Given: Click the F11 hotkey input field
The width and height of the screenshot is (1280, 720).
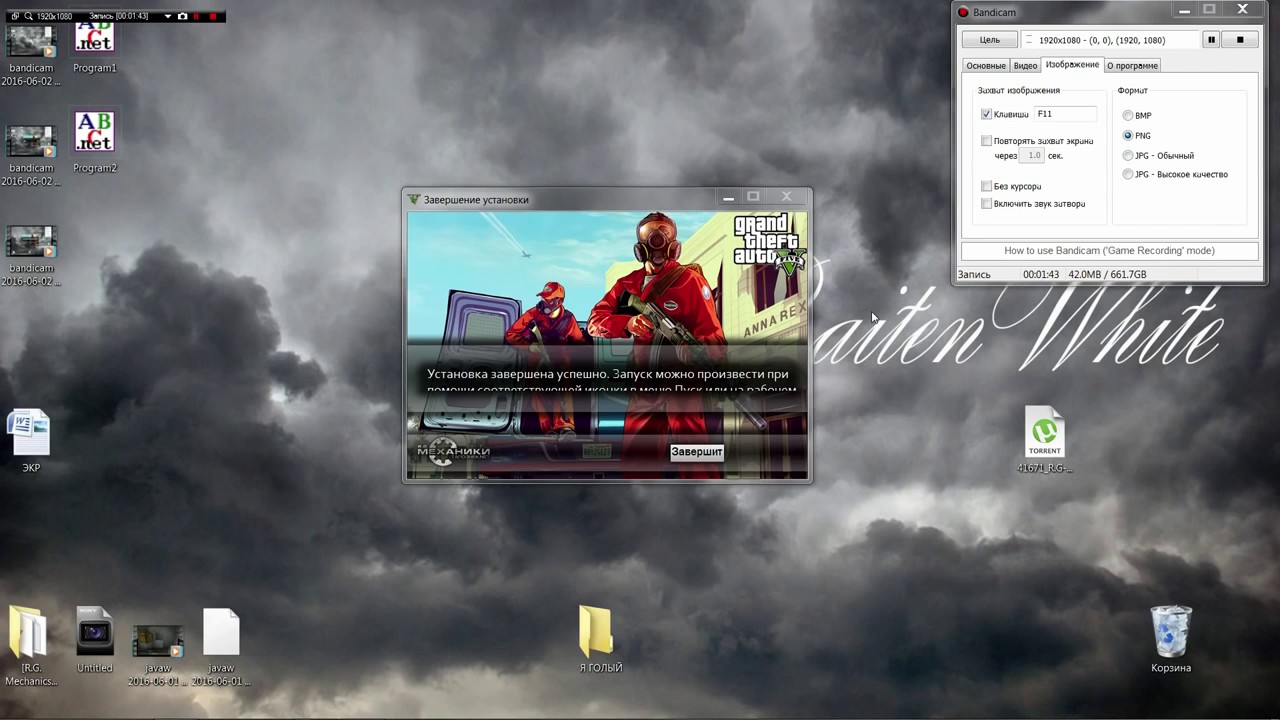Looking at the screenshot, I should [x=1065, y=114].
